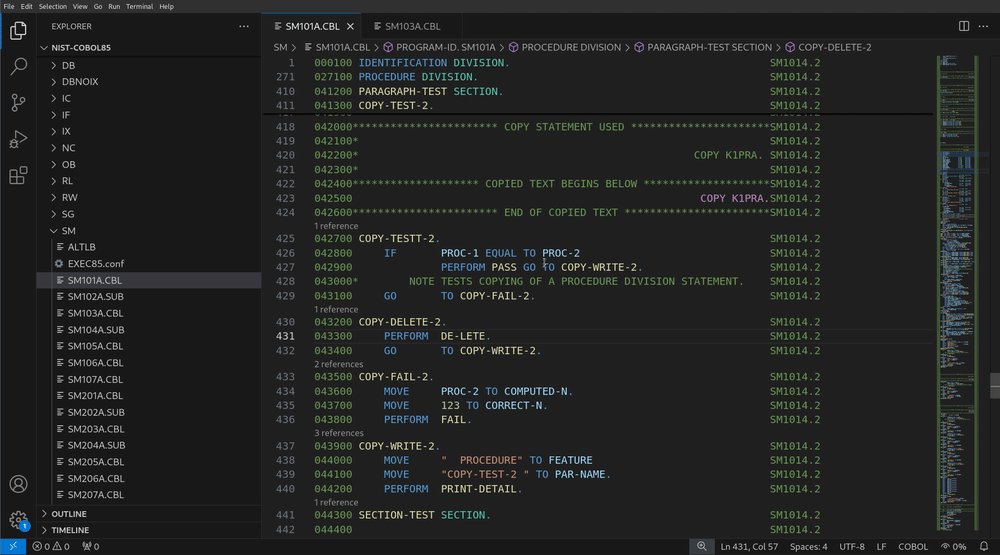The height and width of the screenshot is (555, 1000).
Task: Click the zoom icon in status bar
Action: pyautogui.click(x=702, y=547)
